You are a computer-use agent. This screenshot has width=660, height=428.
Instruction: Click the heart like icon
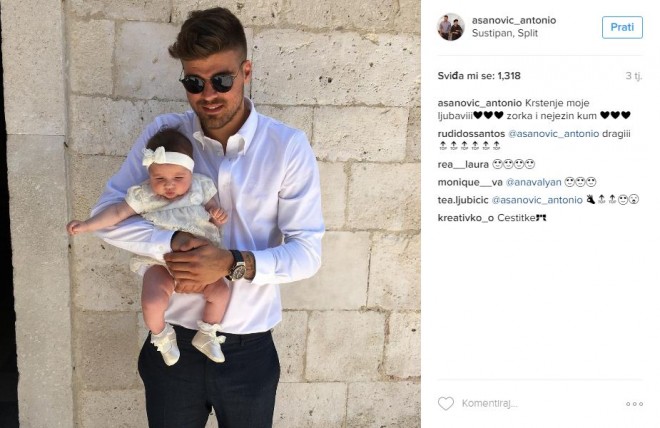click(446, 404)
